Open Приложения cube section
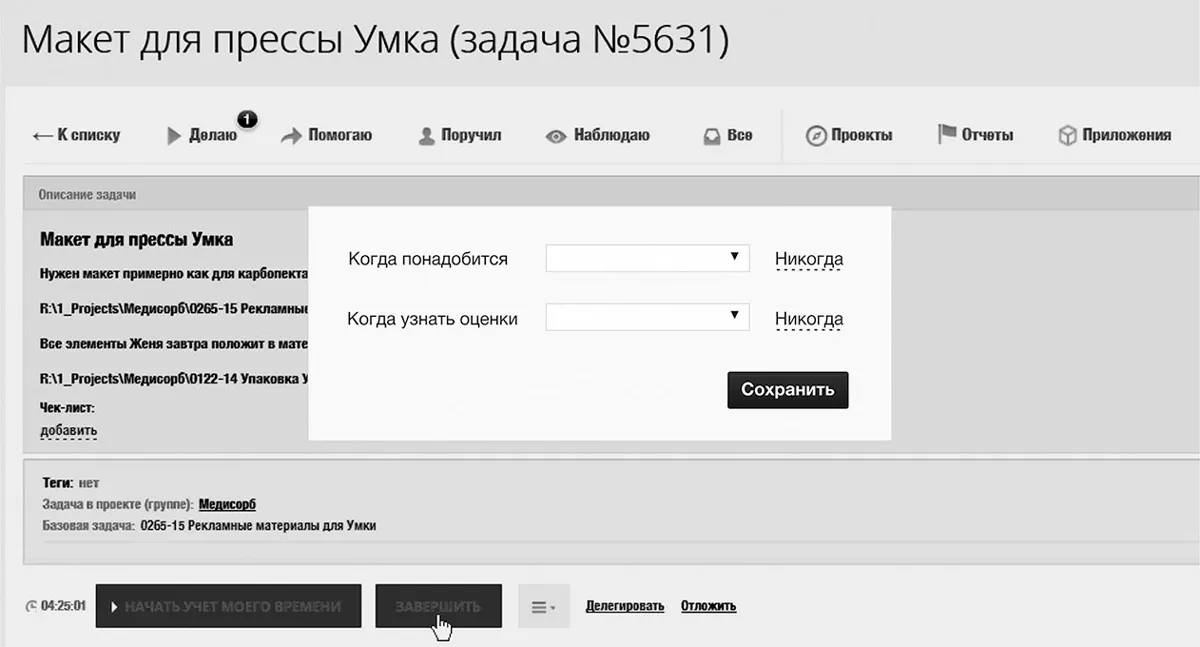1200x647 pixels. pyautogui.click(x=1114, y=135)
